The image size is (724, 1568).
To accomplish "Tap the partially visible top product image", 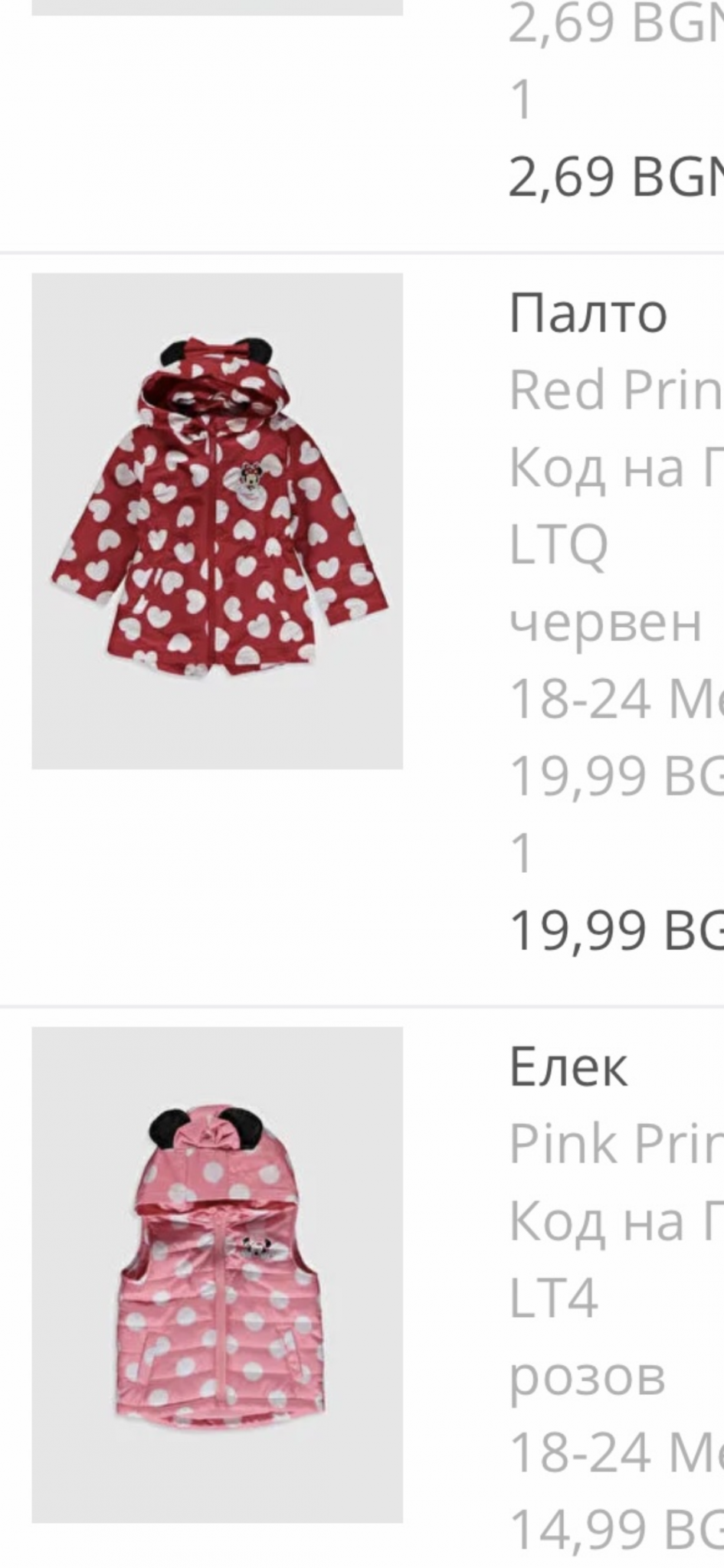I will pos(217,8).
